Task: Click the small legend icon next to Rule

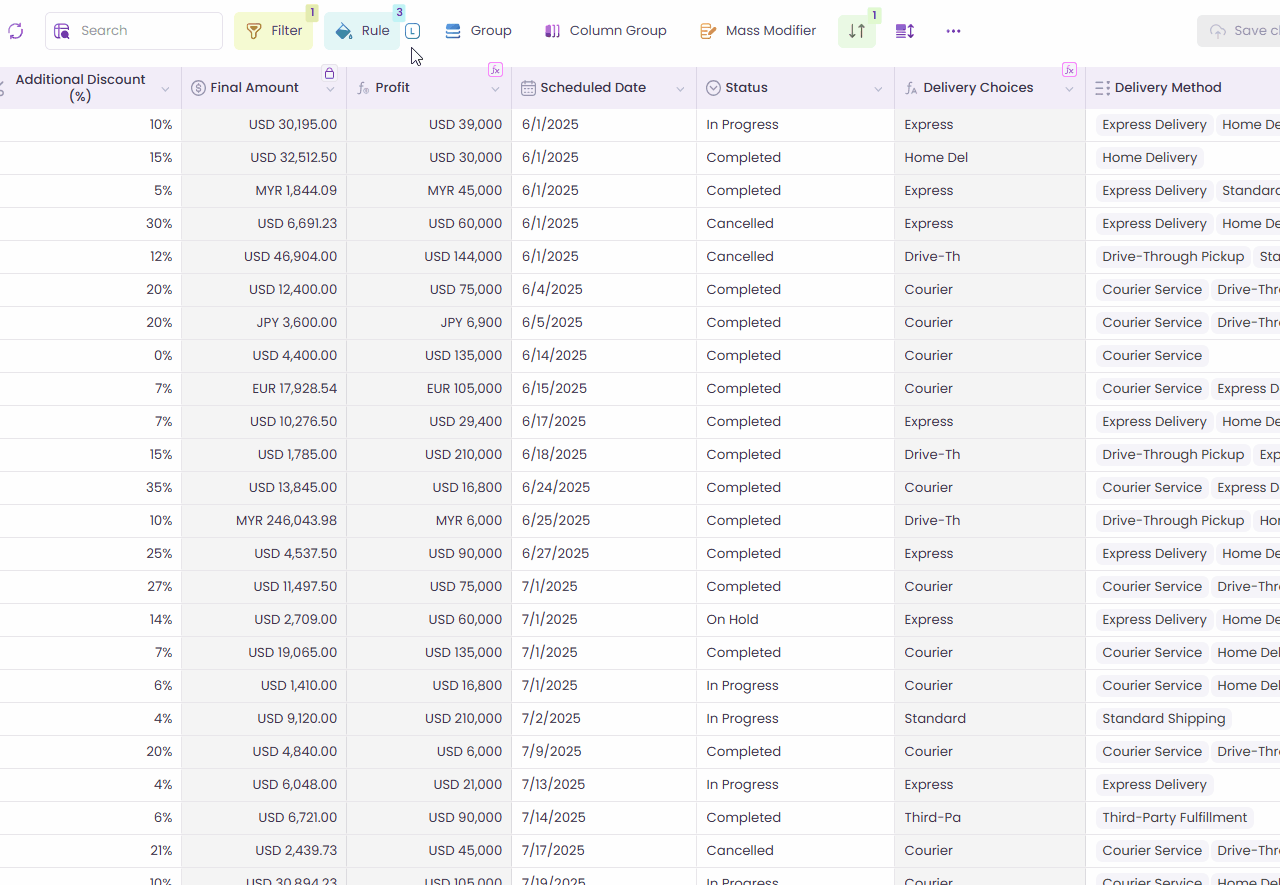Action: pos(412,31)
